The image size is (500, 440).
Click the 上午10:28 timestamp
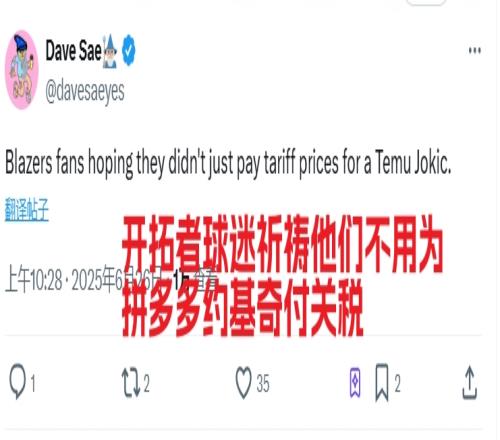pos(34,279)
